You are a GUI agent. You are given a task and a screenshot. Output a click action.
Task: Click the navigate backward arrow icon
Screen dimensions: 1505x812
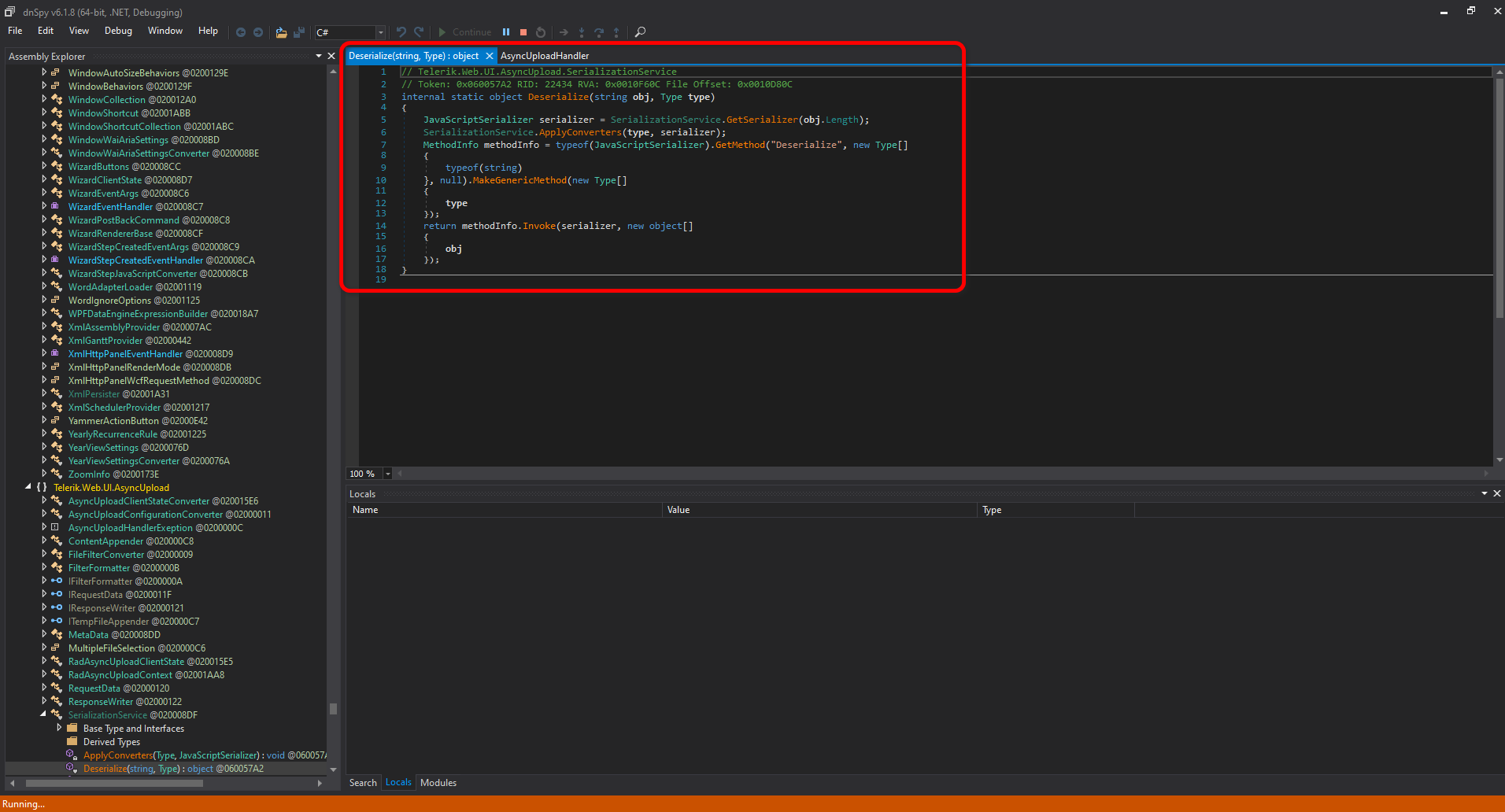pyautogui.click(x=241, y=32)
